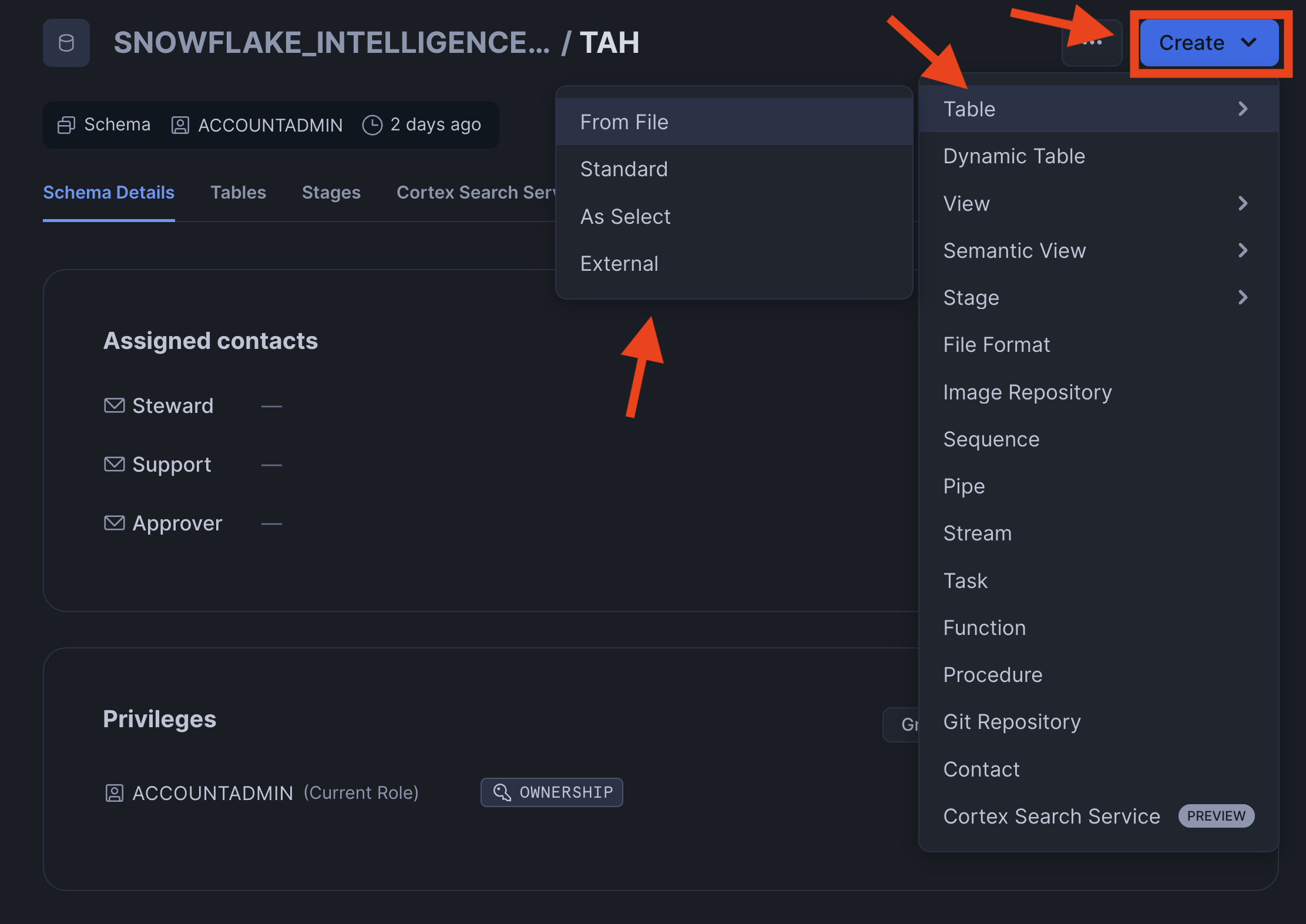Click the Support envelope icon

pyautogui.click(x=114, y=465)
